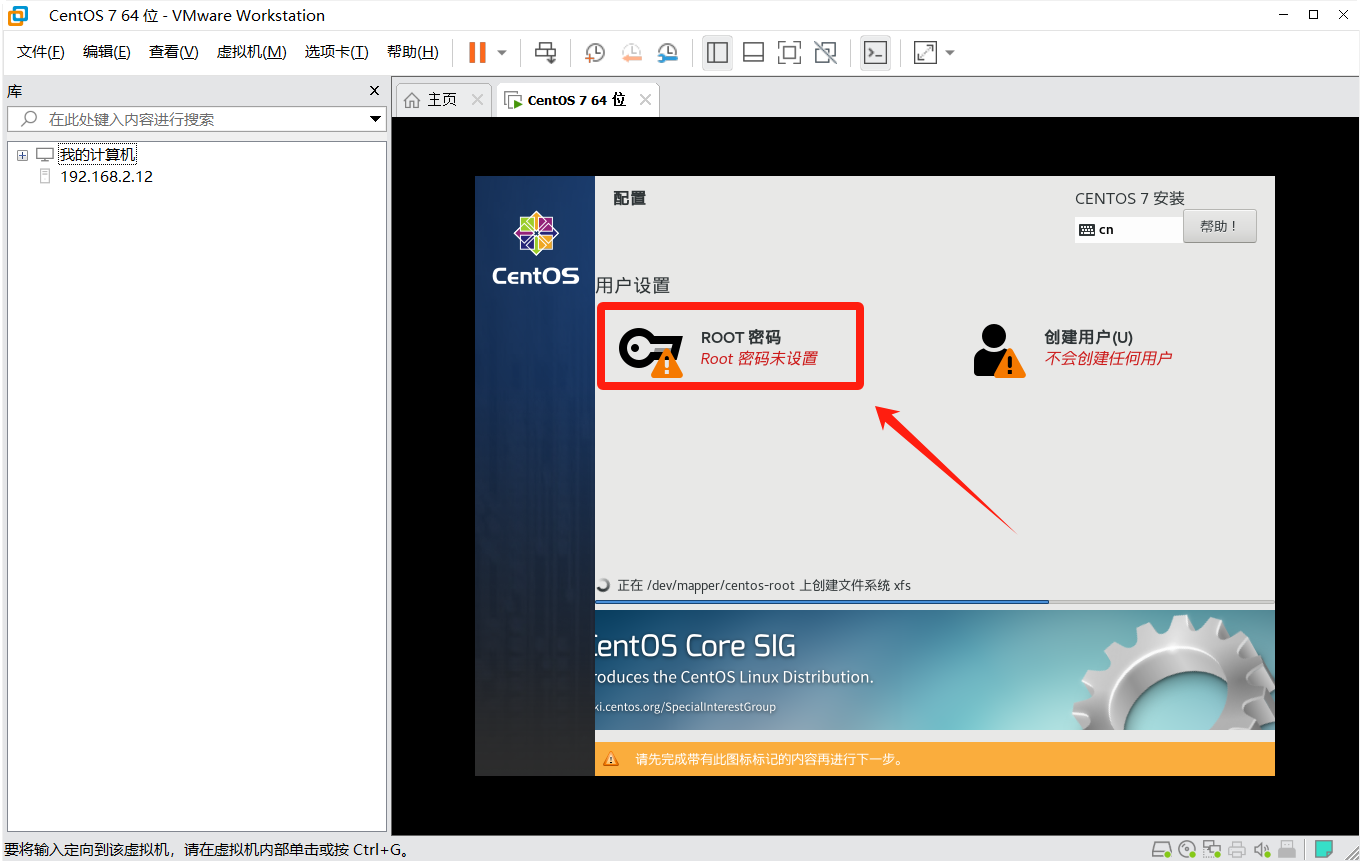Take a snapshot of this virtual machine
Screen dimensions: 1360x861
(x=595, y=52)
